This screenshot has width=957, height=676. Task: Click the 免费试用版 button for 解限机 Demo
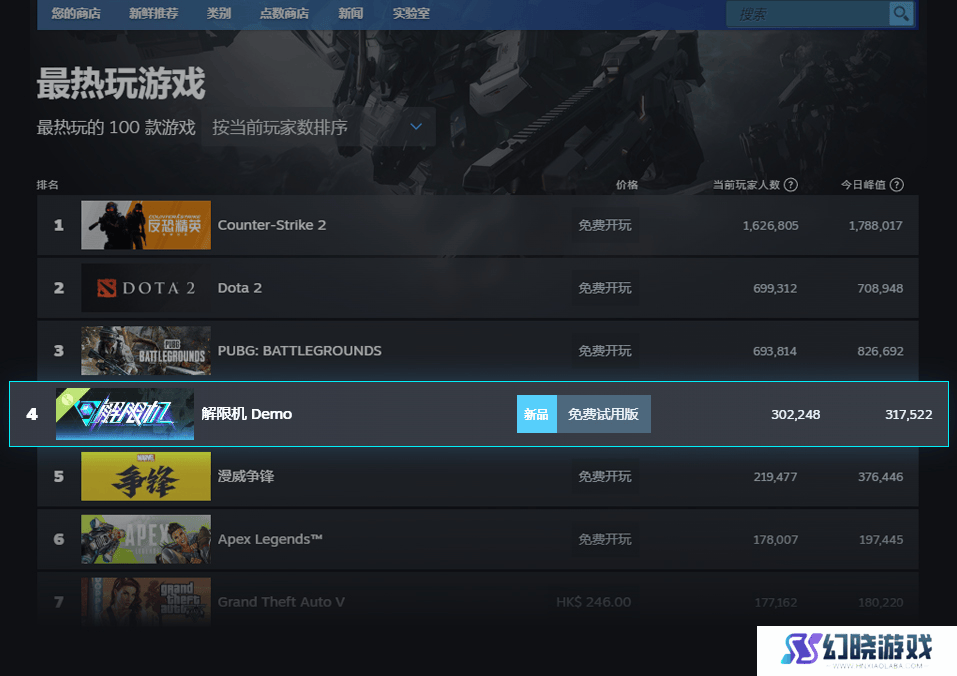[604, 414]
